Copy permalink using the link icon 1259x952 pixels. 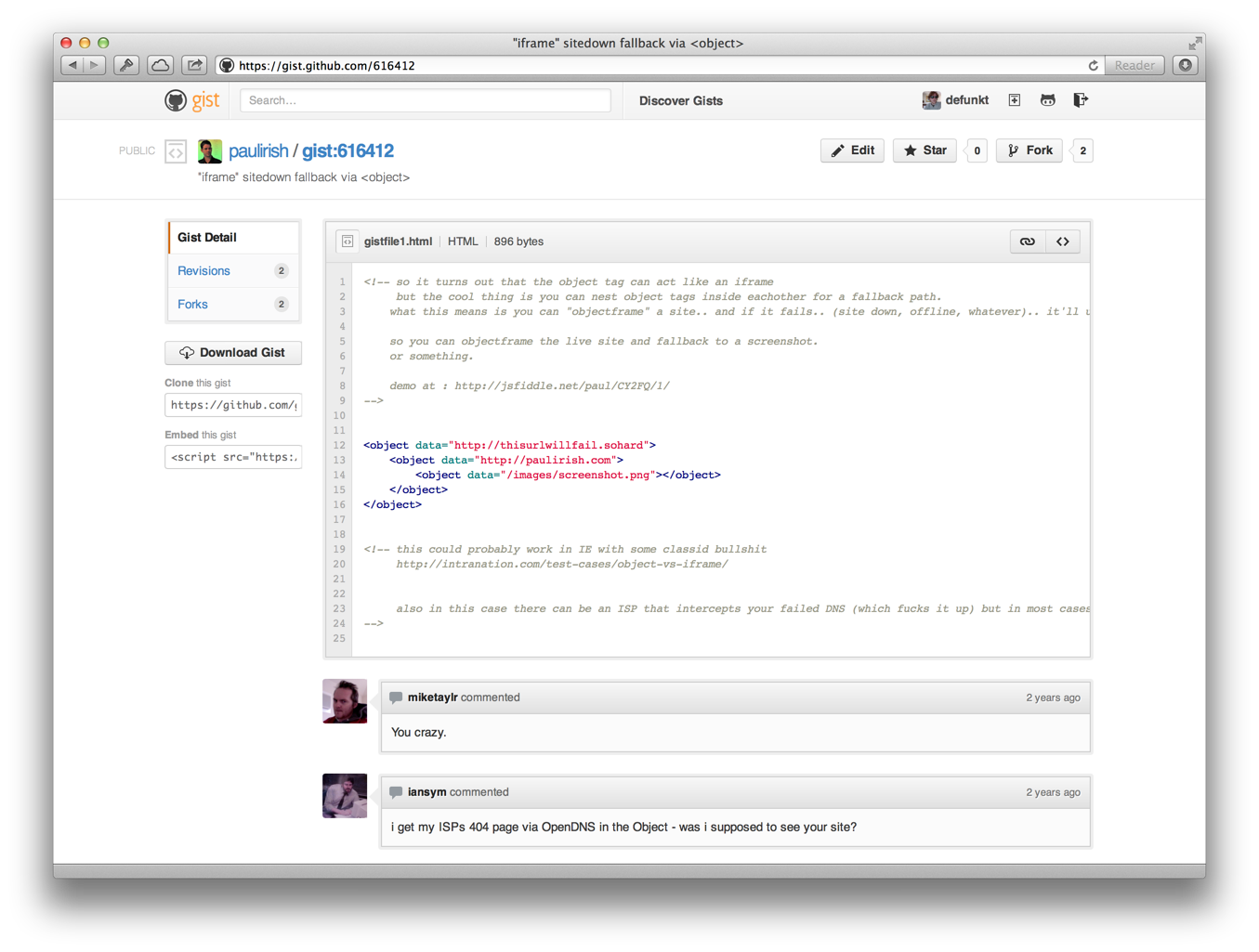click(1027, 241)
